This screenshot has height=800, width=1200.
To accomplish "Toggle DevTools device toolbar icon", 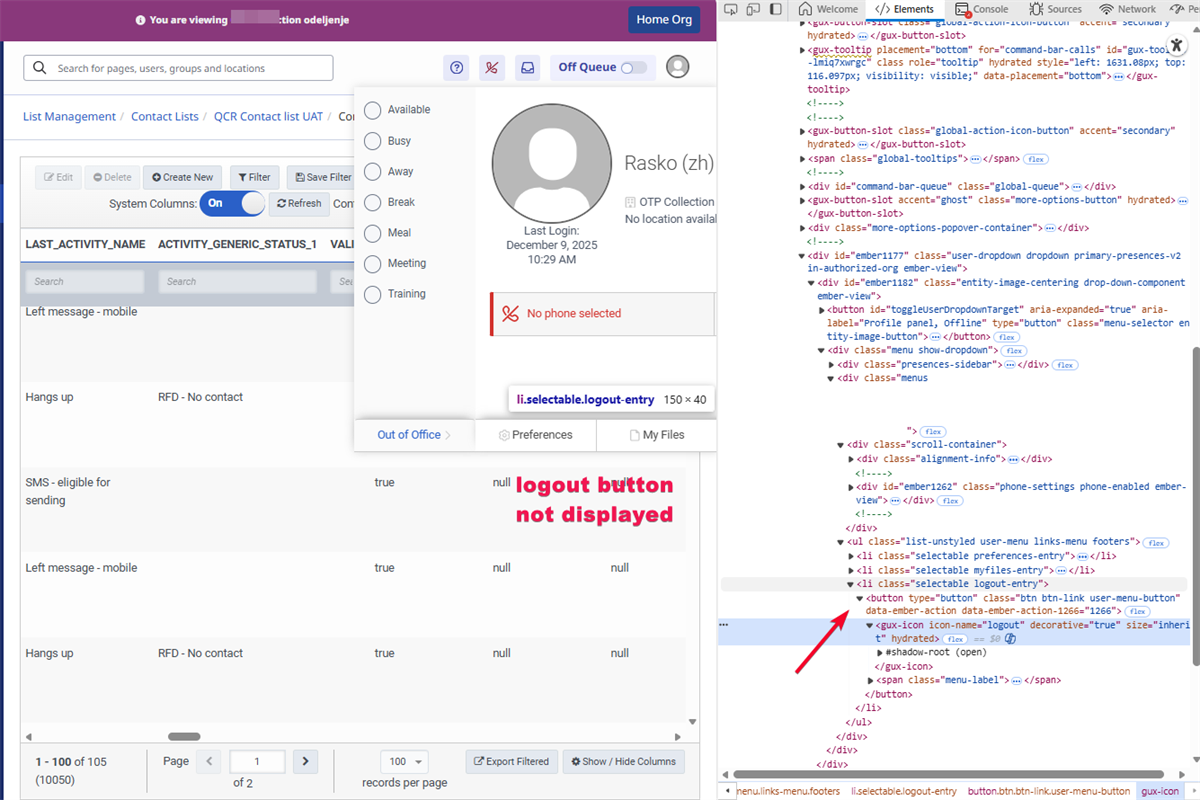I will pos(753,9).
